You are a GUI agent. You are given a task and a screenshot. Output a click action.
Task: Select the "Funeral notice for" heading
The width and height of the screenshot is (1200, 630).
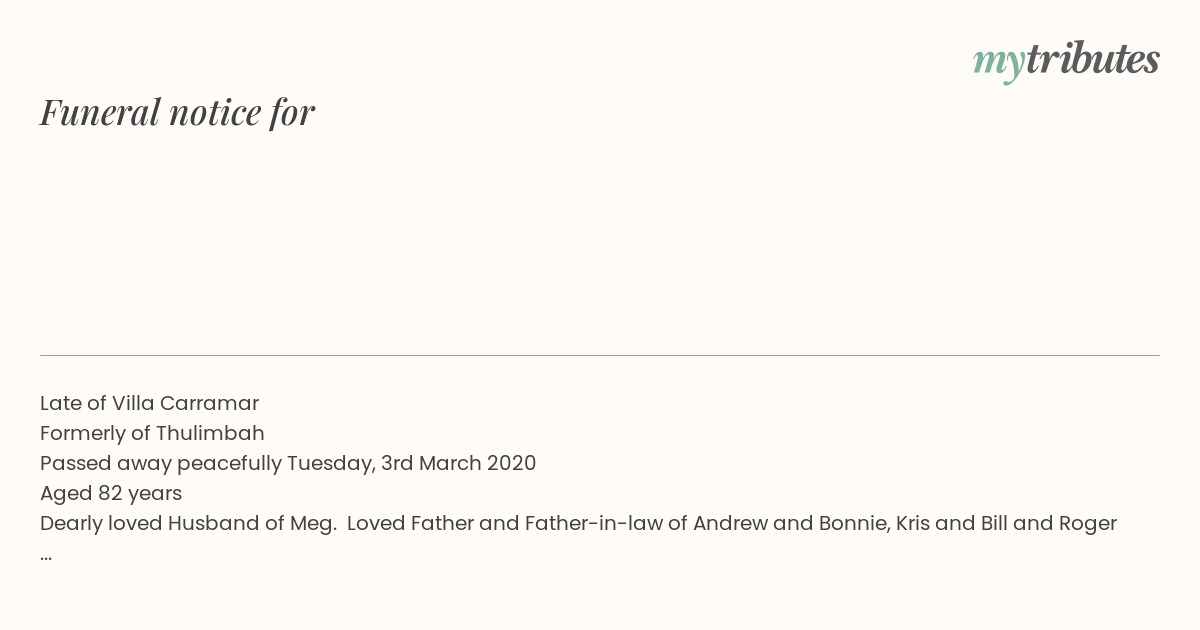pos(177,112)
